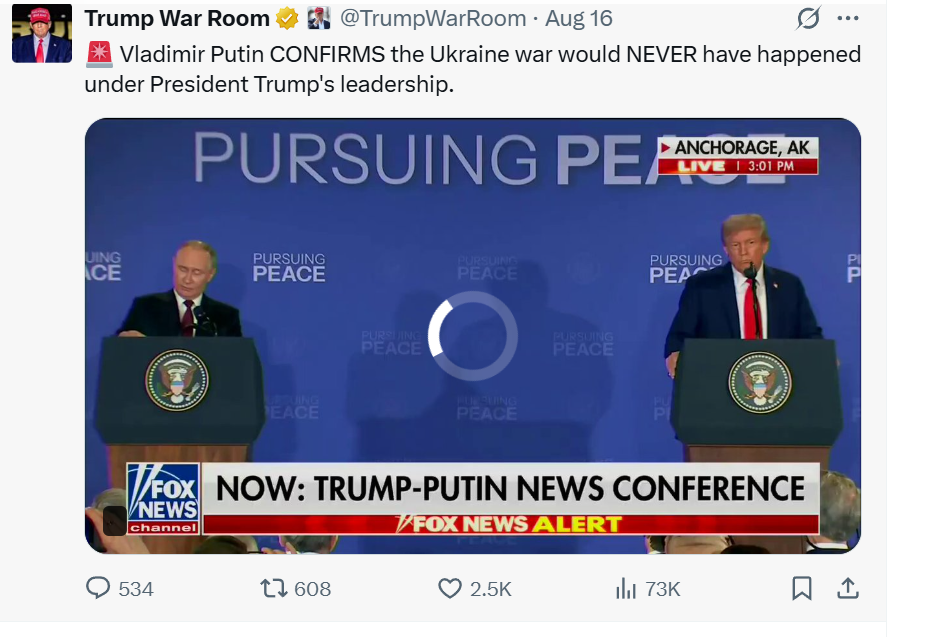Open the Trump War Room profile avatar
928x637 pixels.
(x=42, y=33)
